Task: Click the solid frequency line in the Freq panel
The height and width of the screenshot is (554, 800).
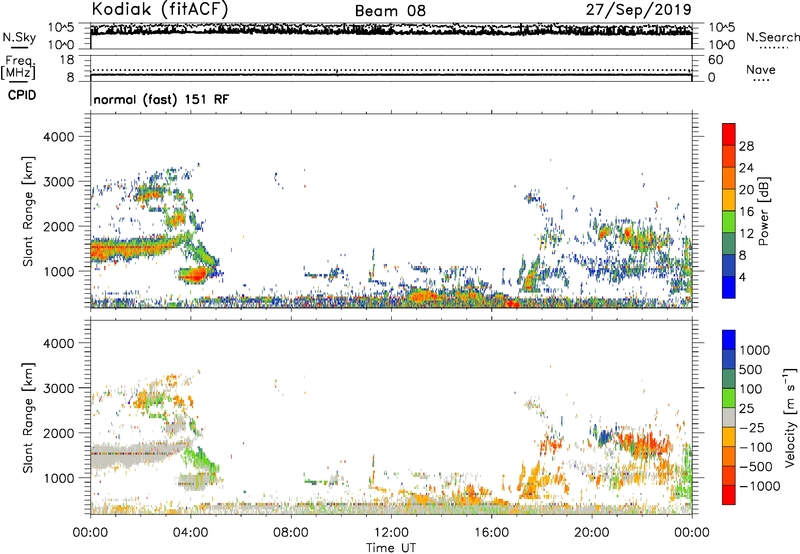Action: click(391, 75)
